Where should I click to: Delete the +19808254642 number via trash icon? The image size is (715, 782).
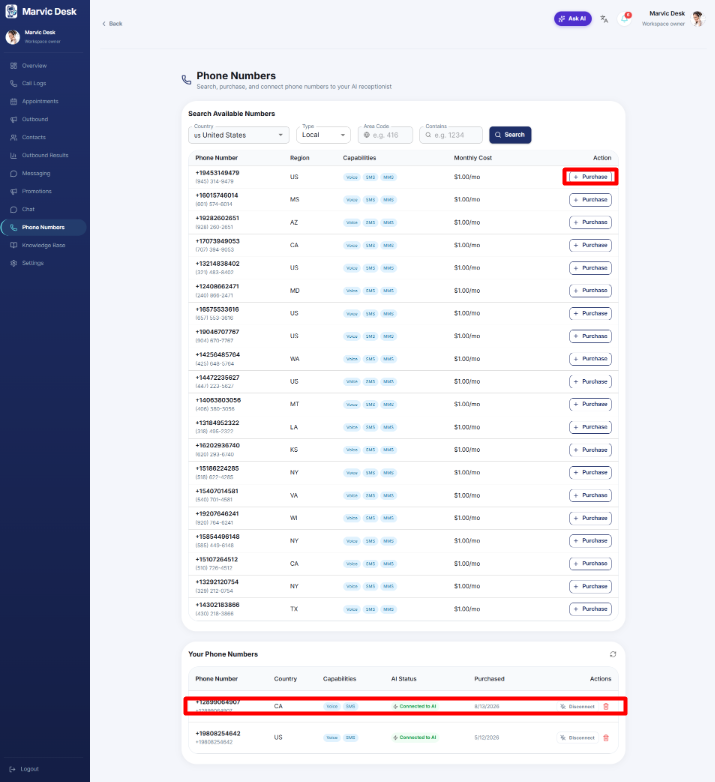(606, 738)
